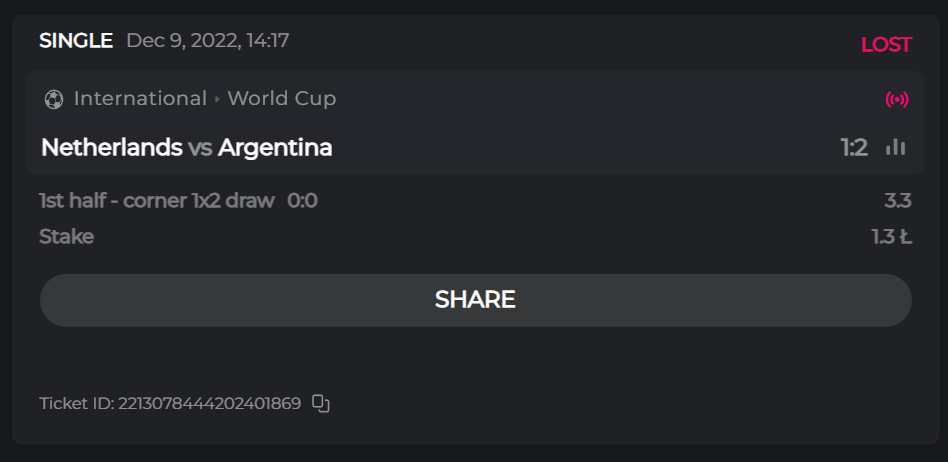This screenshot has height=462, width=948.
Task: Click the SINGLE bet type label
Action: tap(76, 41)
